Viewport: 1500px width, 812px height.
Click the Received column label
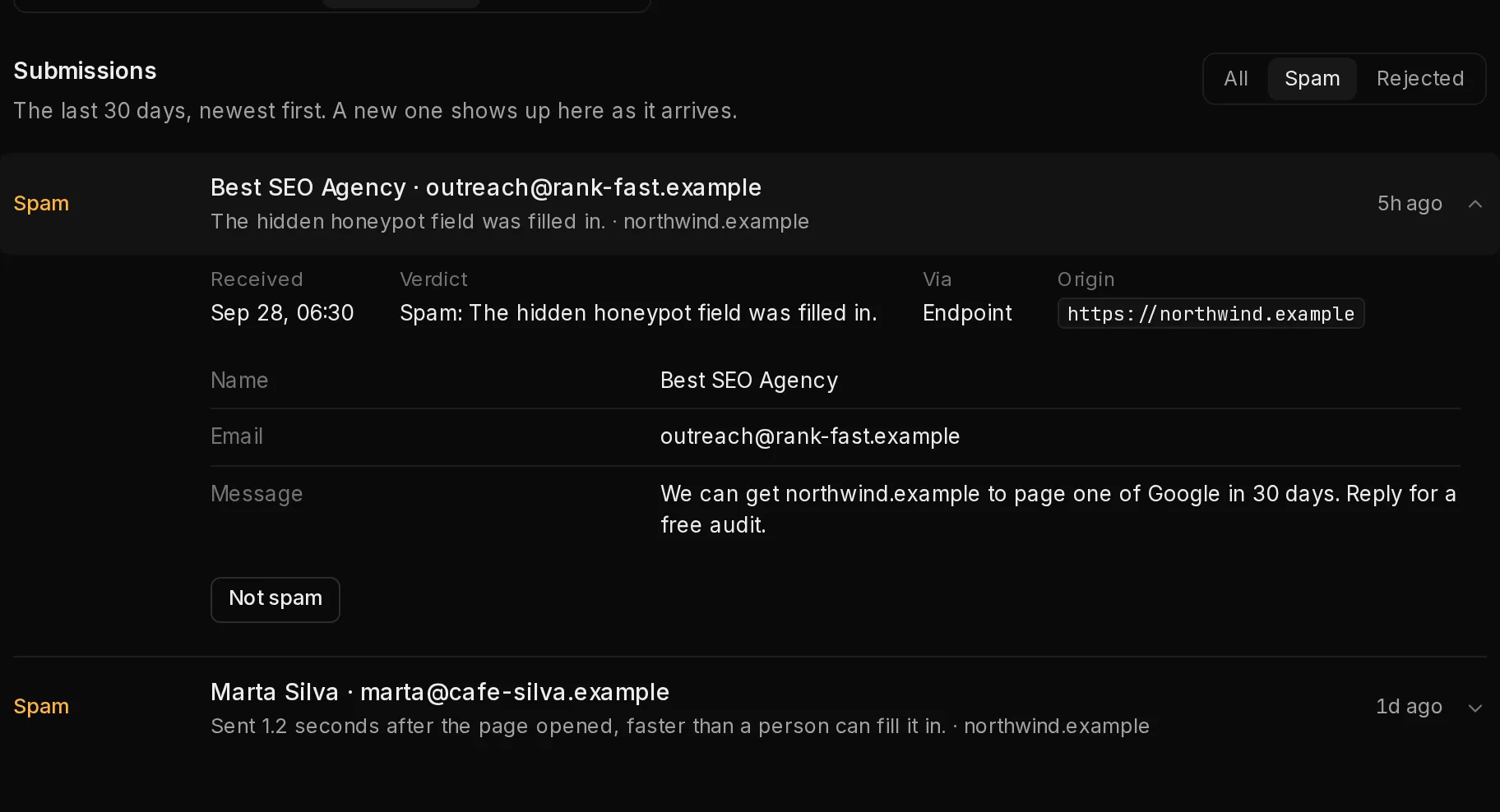257,279
